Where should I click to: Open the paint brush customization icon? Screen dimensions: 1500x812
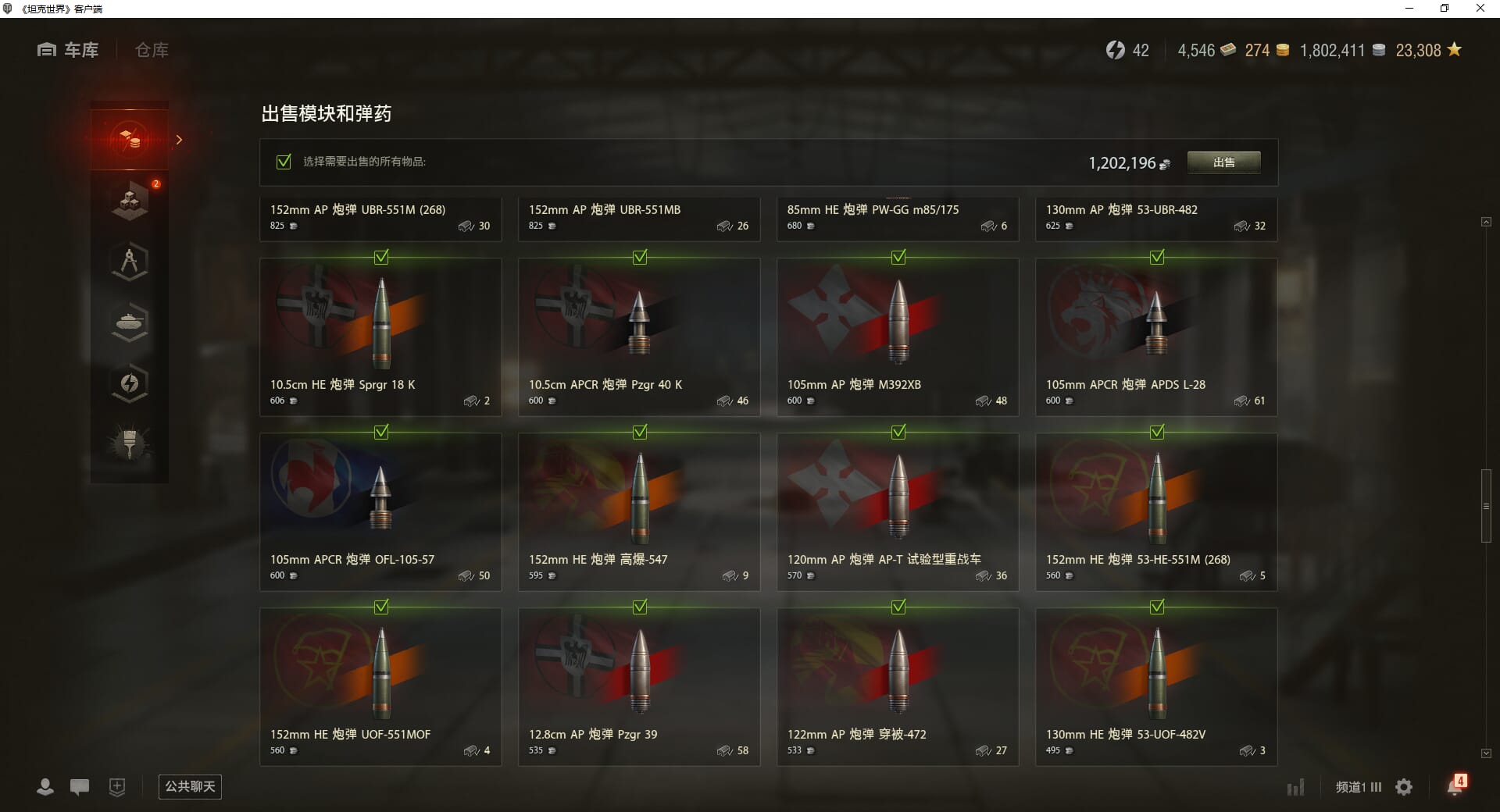coord(130,444)
